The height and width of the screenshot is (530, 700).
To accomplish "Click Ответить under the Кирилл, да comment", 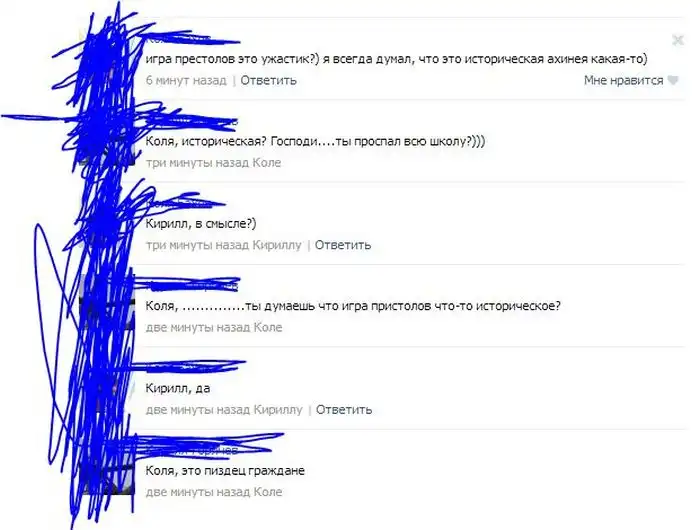I will tap(344, 410).
